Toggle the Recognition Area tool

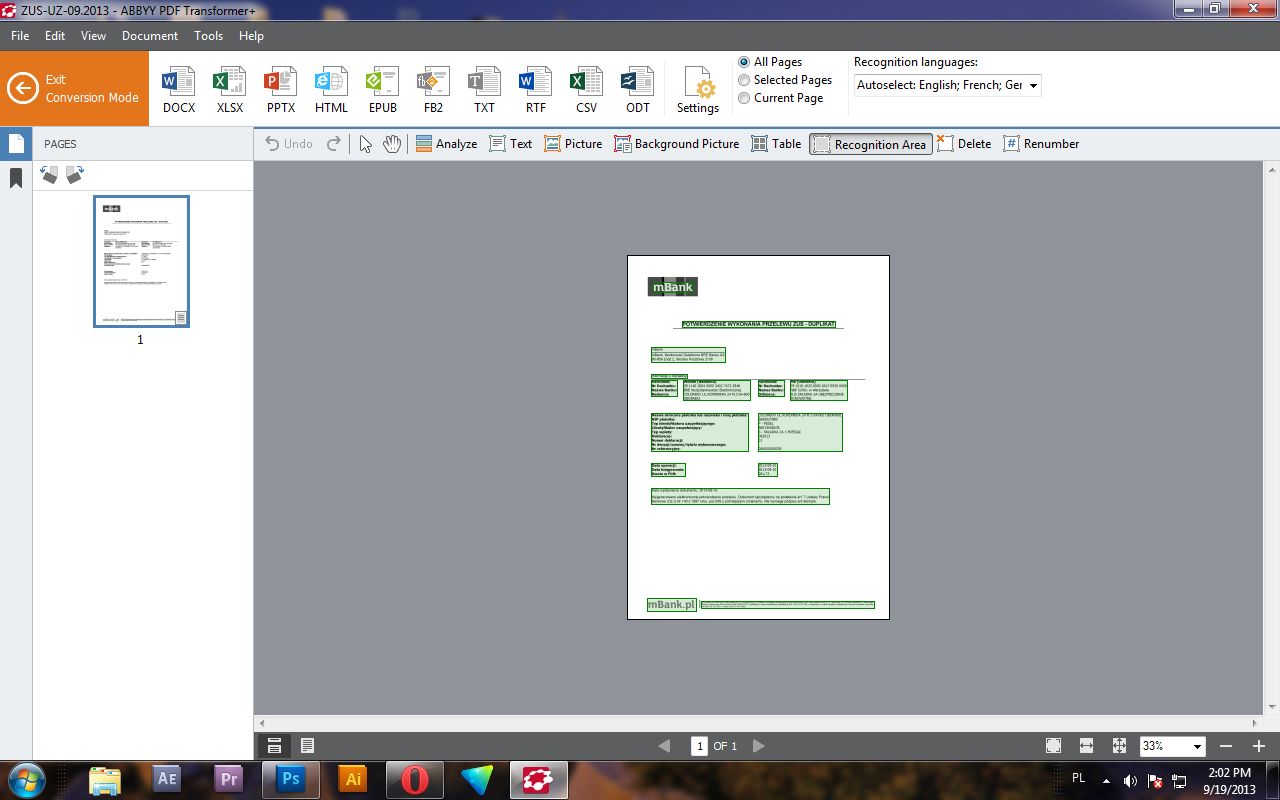[x=870, y=144]
